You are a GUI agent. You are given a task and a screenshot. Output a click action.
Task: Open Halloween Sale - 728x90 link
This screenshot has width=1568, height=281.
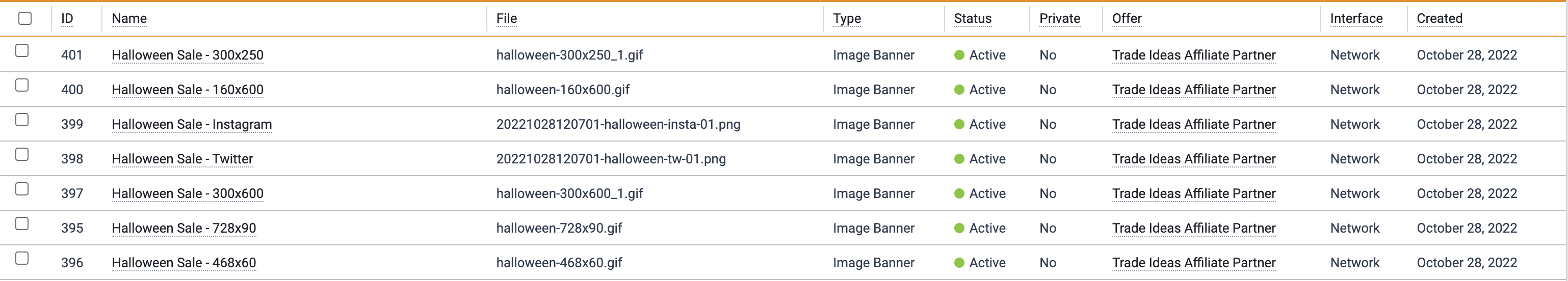coord(184,229)
